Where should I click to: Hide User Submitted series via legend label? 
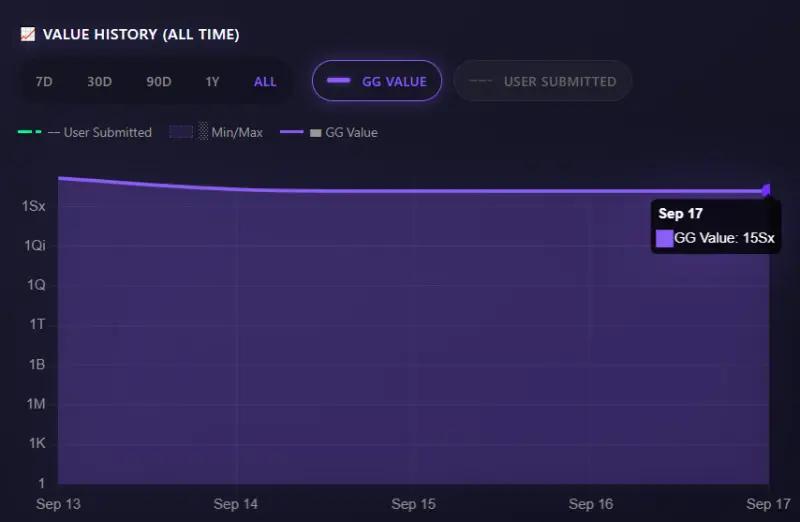tap(107, 132)
